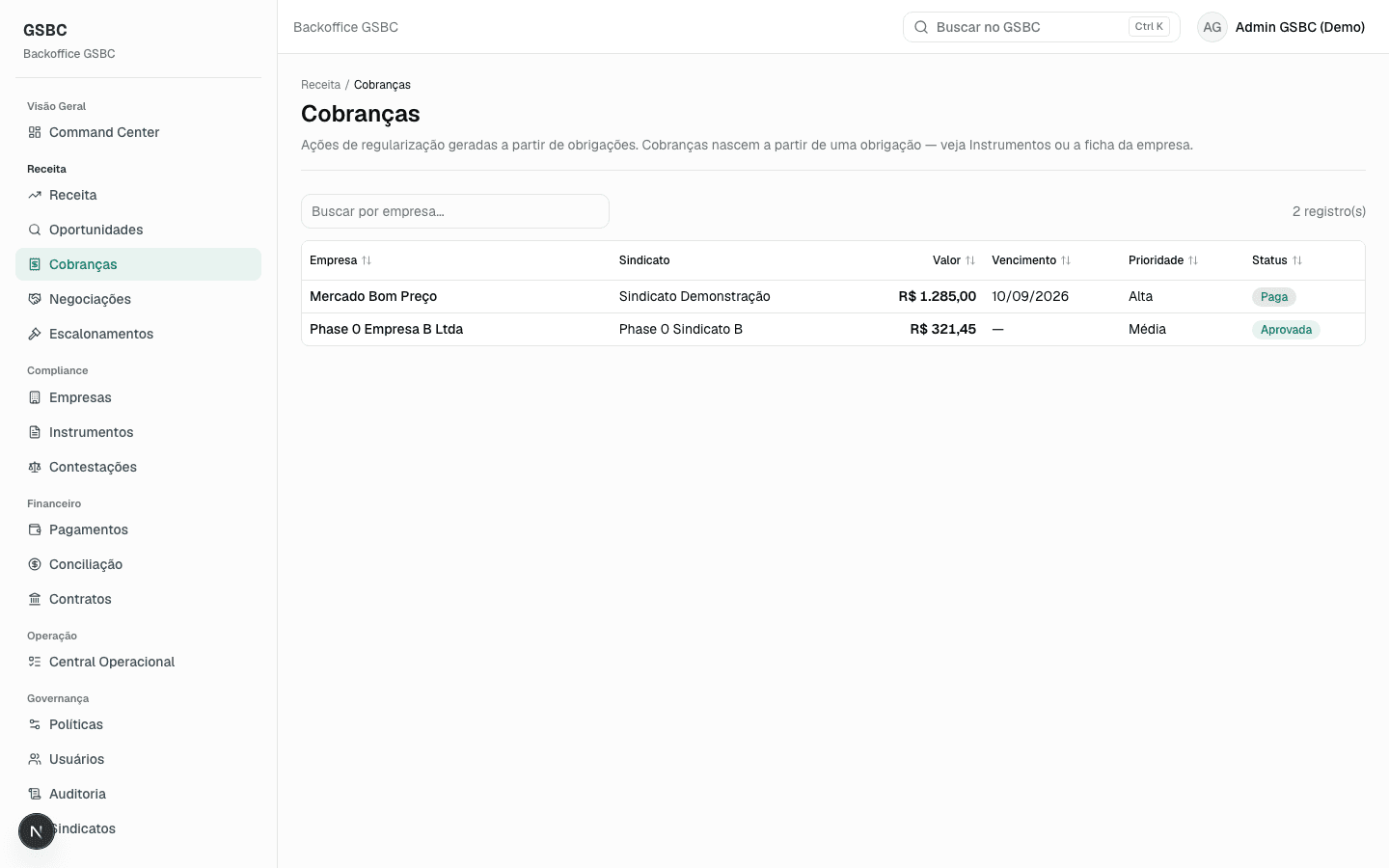Focus the Buscar no GSBC search box
The width and height of the screenshot is (1389, 868).
click(x=1042, y=27)
